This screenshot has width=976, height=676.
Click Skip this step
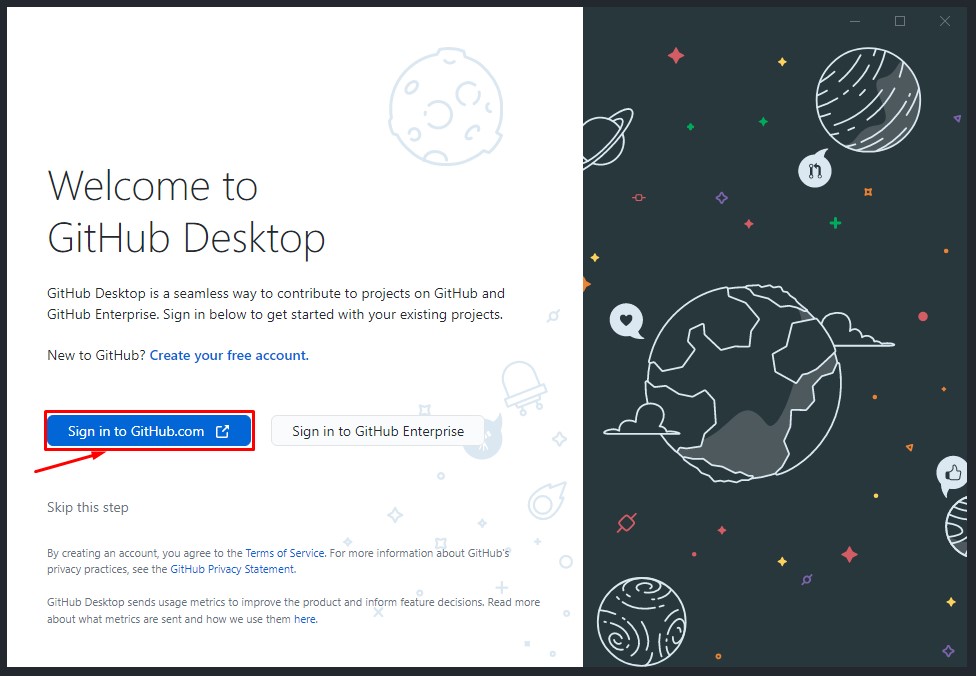pos(88,507)
